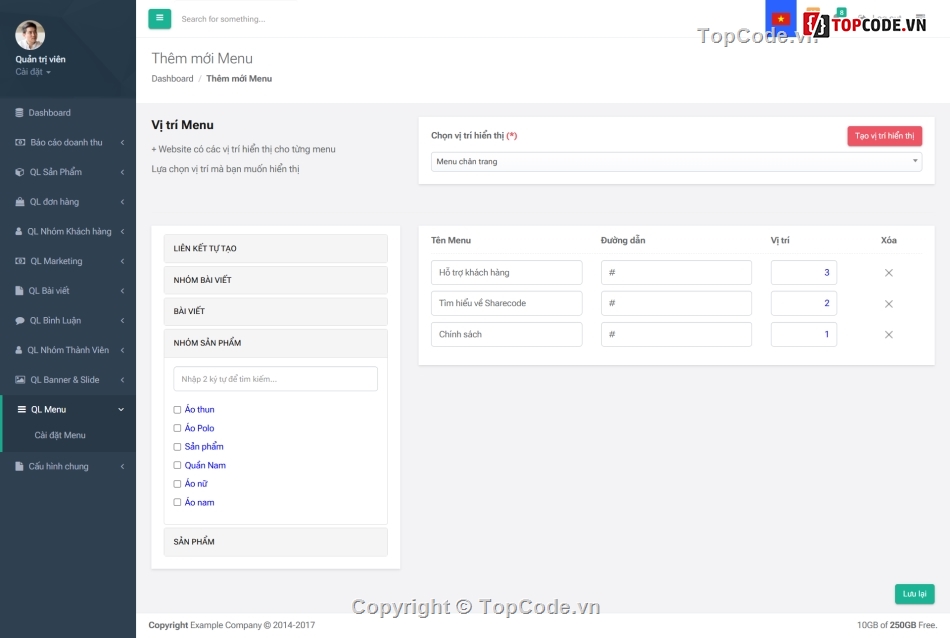The height and width of the screenshot is (638, 950).
Task: Open Cấu hình chung menu
Action: pos(68,467)
